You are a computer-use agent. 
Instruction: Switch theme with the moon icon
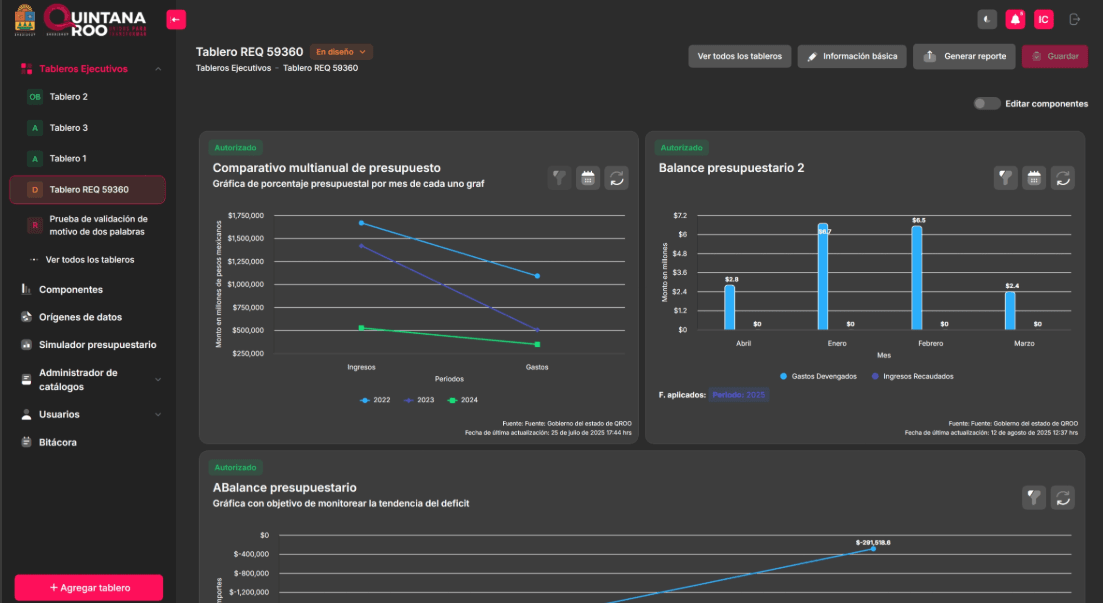click(x=987, y=19)
